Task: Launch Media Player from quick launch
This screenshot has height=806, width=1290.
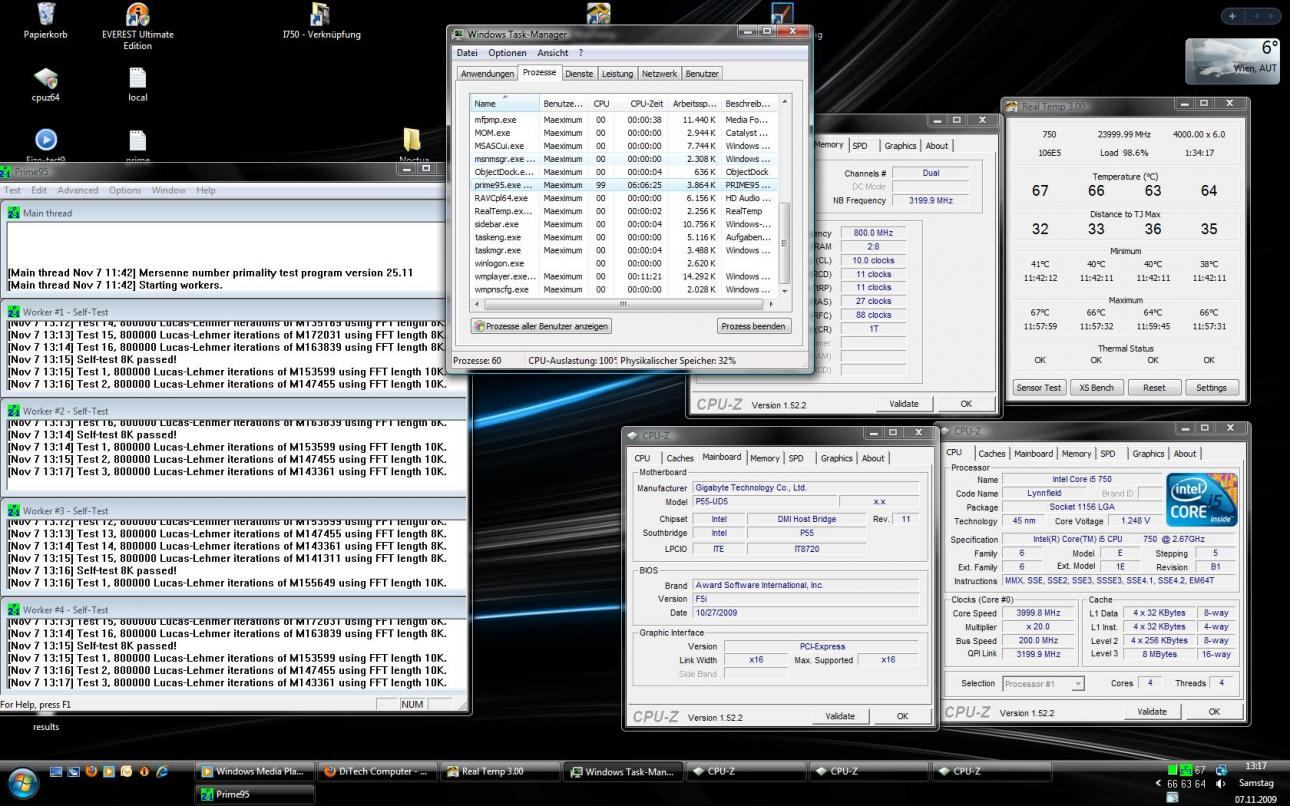Action: pos(109,771)
